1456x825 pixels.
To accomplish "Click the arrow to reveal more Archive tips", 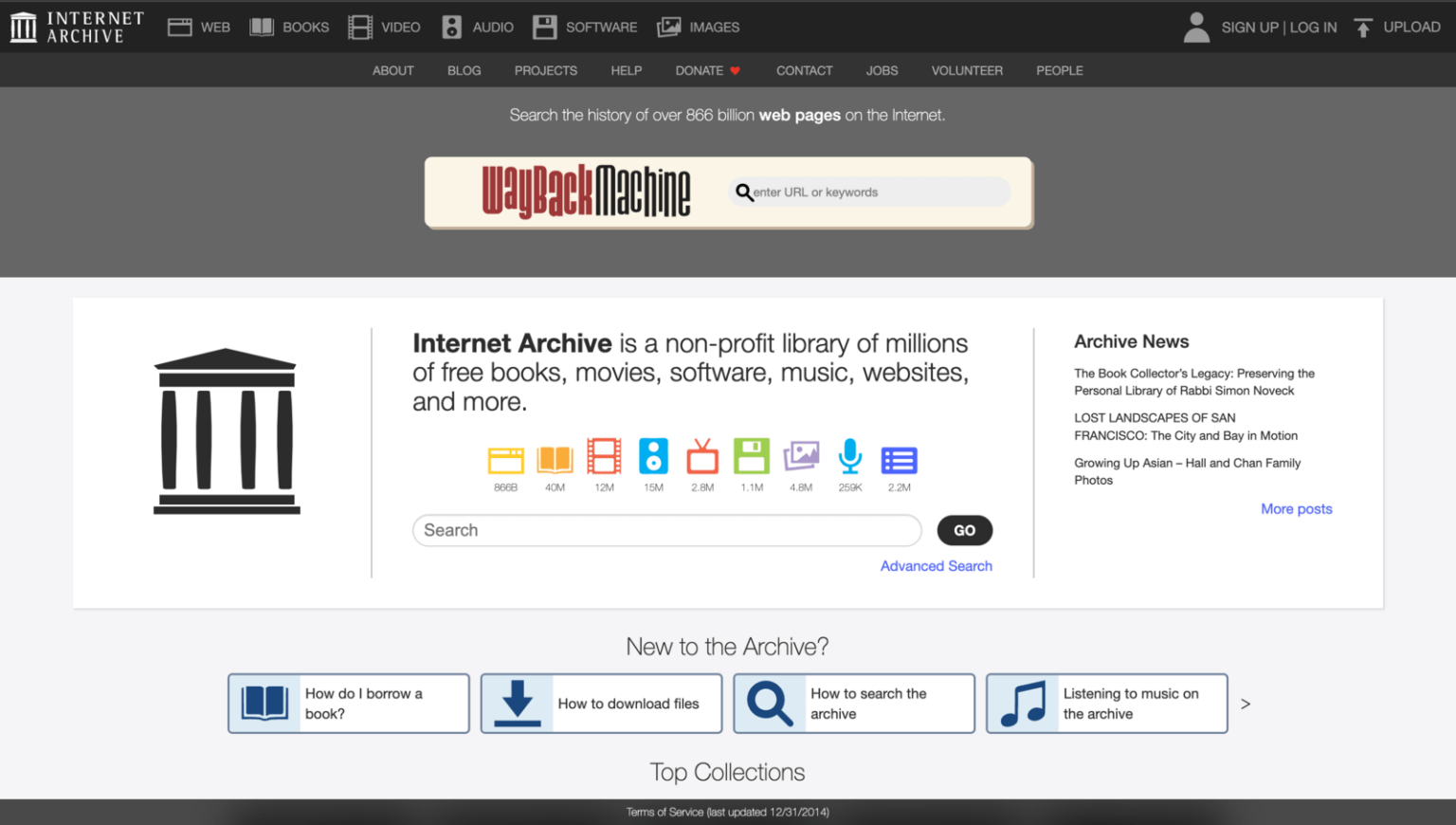I will [1245, 704].
